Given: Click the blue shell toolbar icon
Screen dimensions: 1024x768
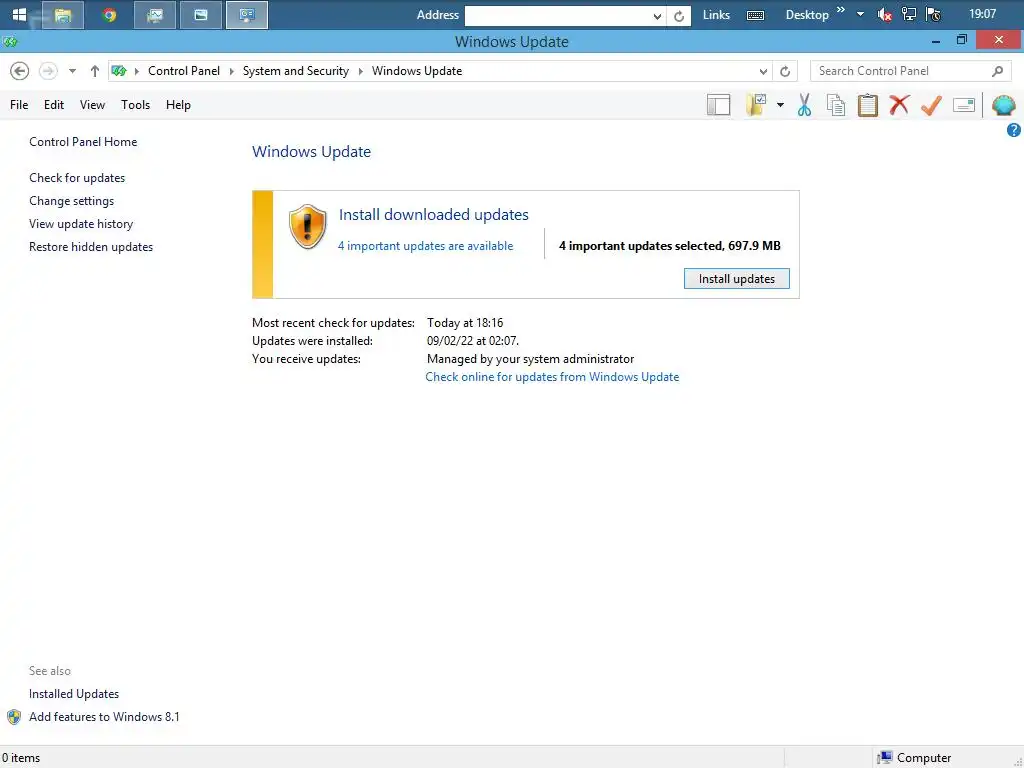Looking at the screenshot, I should tap(1004, 105).
